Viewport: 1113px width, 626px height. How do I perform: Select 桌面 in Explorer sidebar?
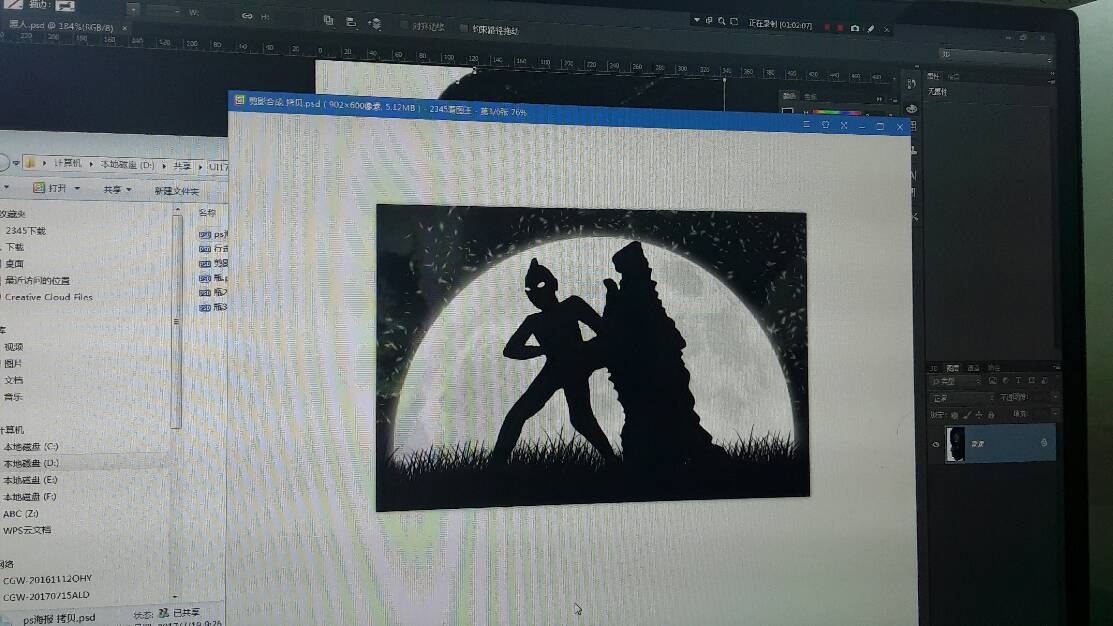(x=14, y=263)
